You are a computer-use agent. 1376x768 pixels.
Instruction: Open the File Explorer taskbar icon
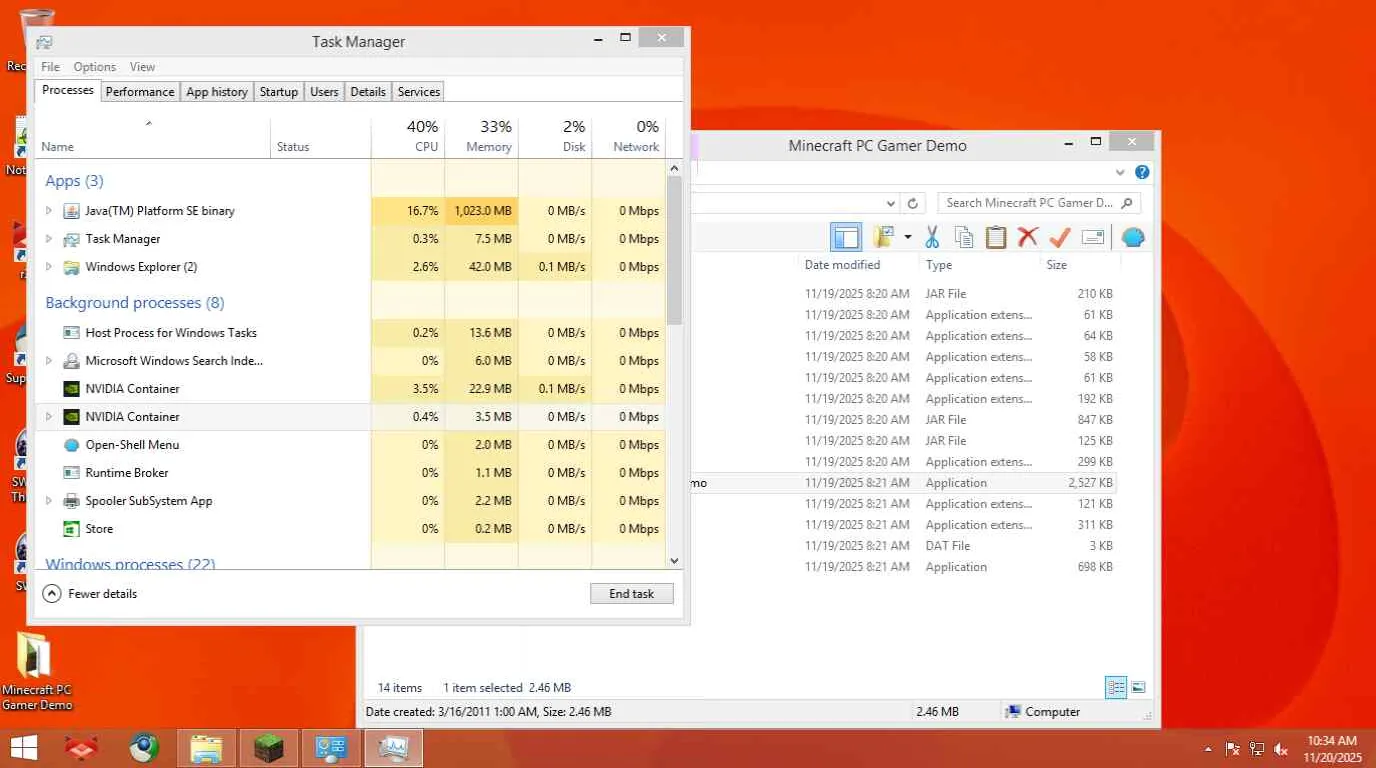pyautogui.click(x=207, y=748)
